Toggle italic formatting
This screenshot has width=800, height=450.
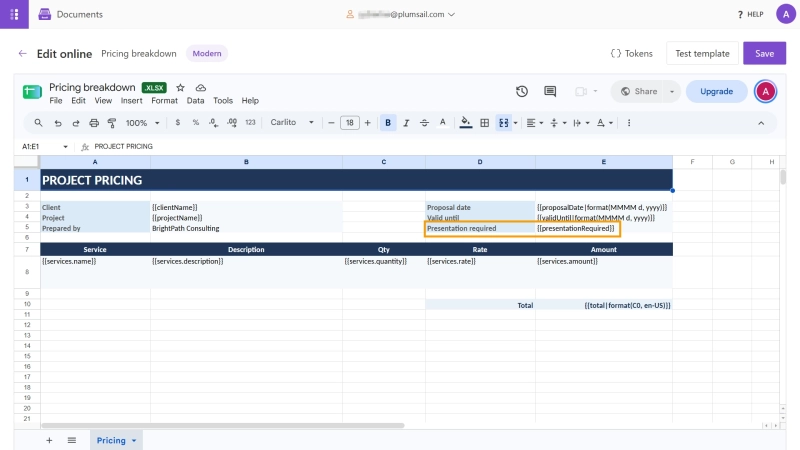click(406, 123)
